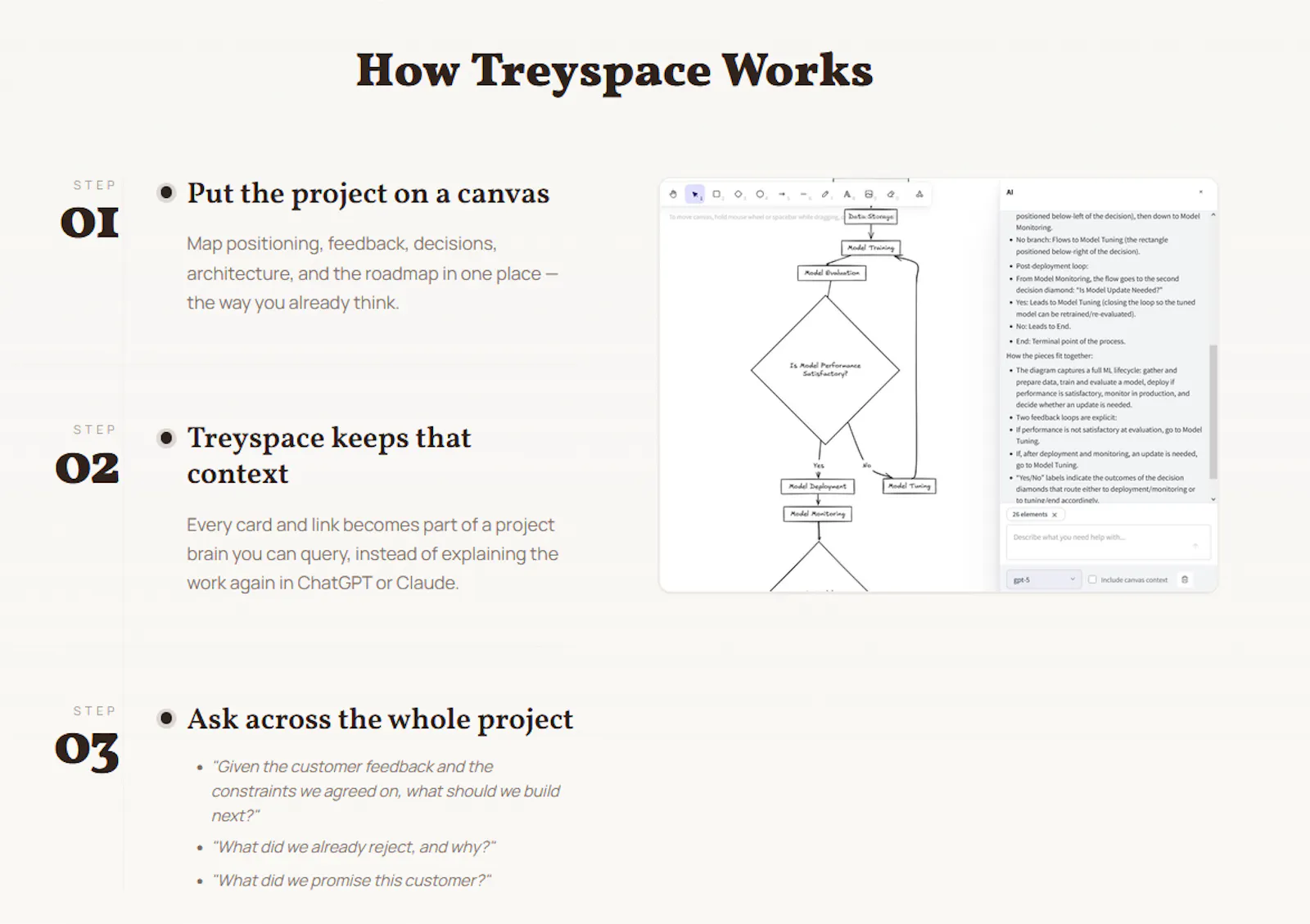Open the extra shapes tools icon
Screen dimensions: 1310x924
click(x=919, y=194)
